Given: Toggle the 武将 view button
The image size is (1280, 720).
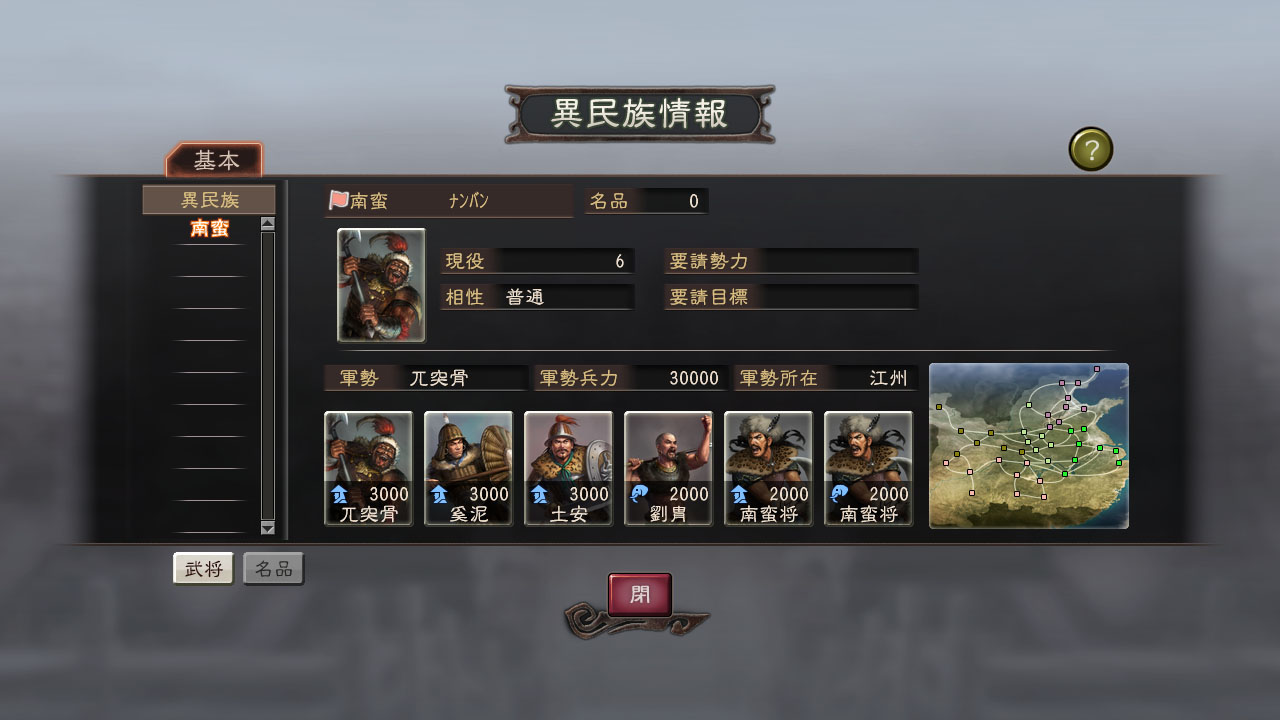Looking at the screenshot, I should click(203, 569).
